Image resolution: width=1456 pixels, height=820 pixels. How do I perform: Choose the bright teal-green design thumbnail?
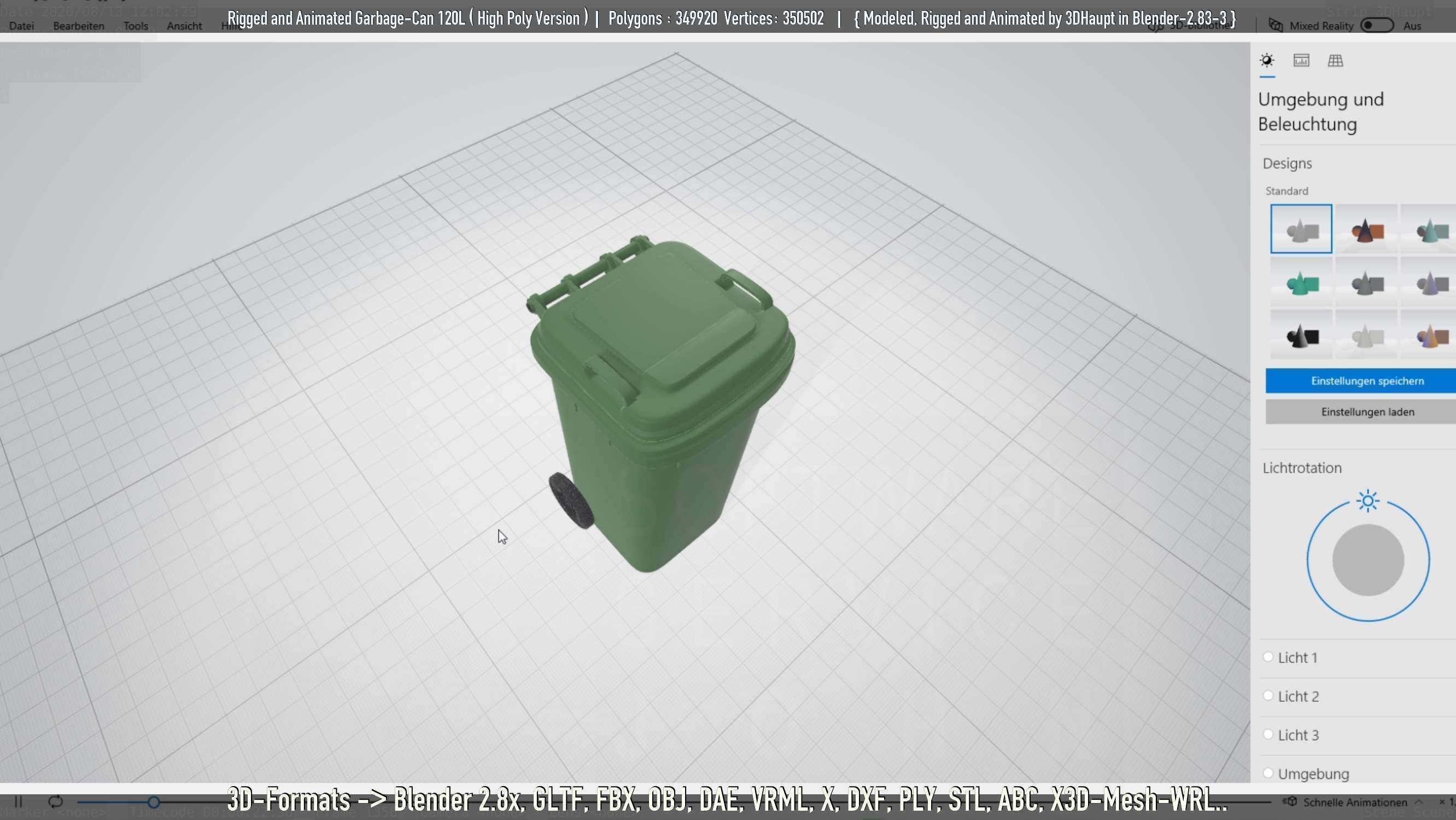[1301, 282]
